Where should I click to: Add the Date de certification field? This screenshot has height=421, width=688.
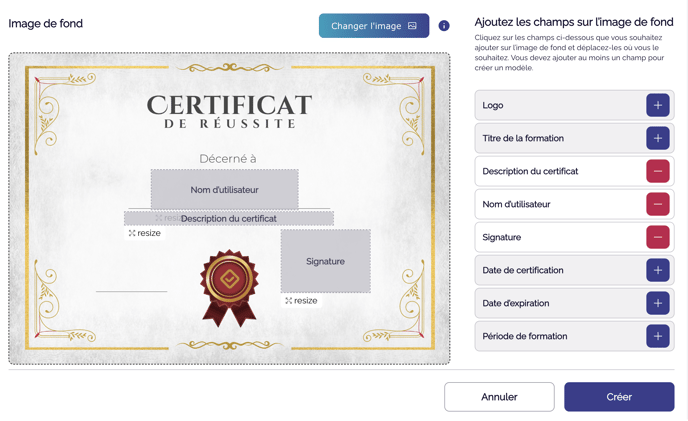[657, 270]
